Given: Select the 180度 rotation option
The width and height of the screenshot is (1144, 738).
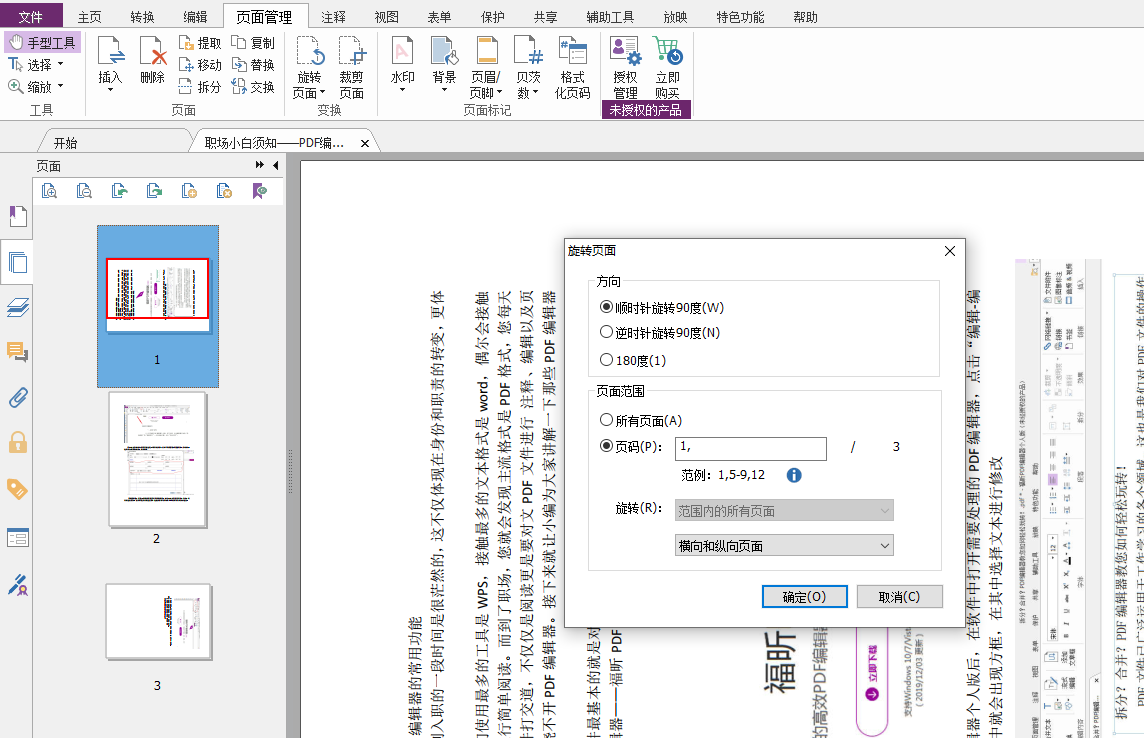Looking at the screenshot, I should (x=606, y=360).
